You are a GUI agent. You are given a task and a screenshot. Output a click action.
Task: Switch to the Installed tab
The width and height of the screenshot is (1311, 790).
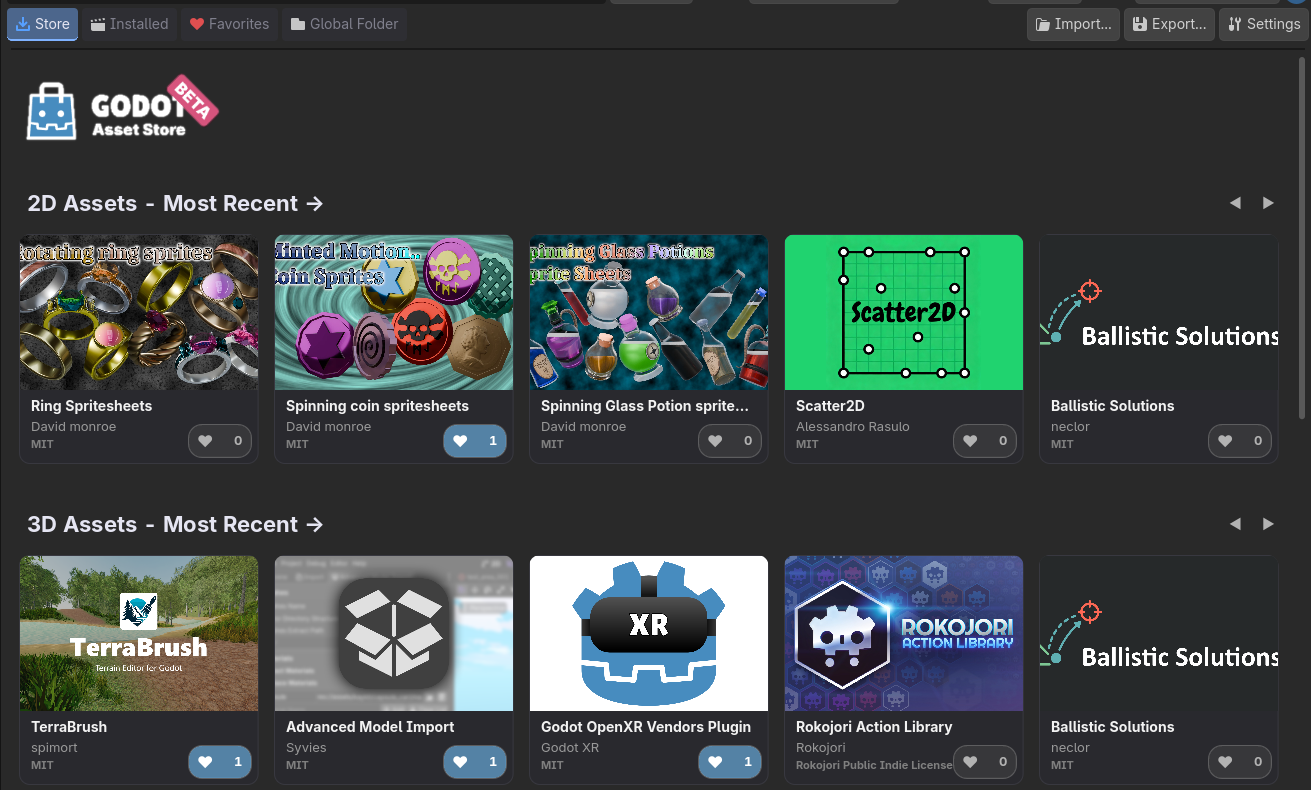pos(129,24)
